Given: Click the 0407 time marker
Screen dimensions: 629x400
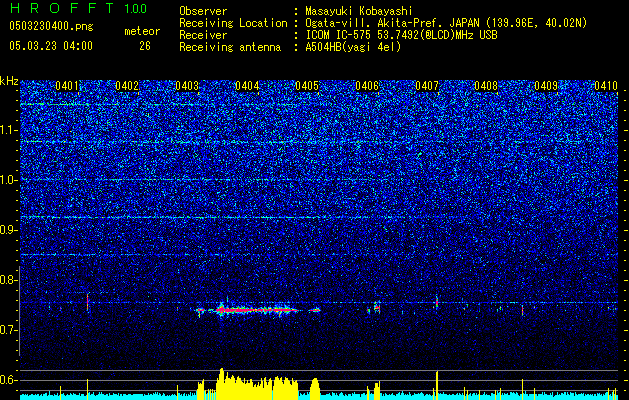Looking at the screenshot, I should [427, 86].
